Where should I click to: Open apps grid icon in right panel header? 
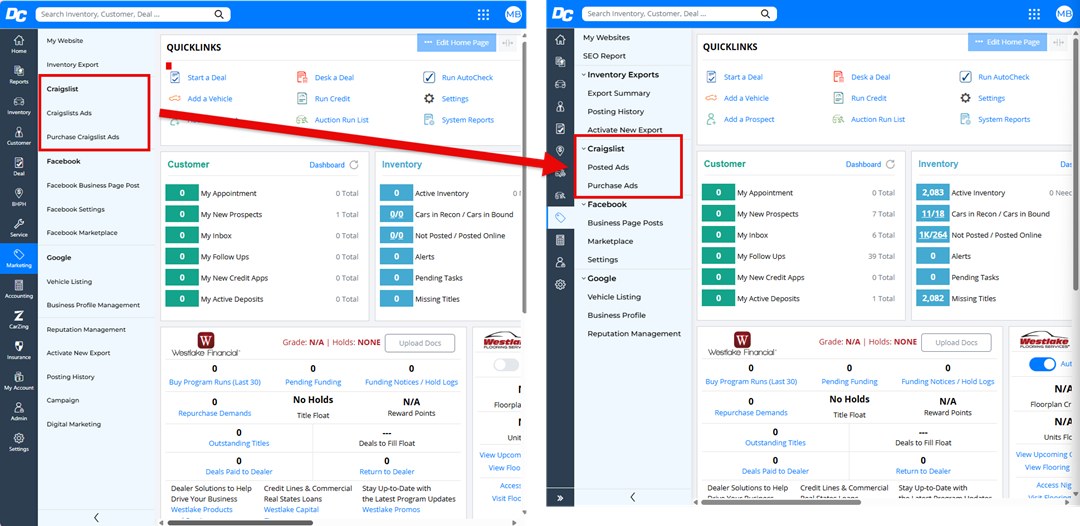pyautogui.click(x=1034, y=14)
